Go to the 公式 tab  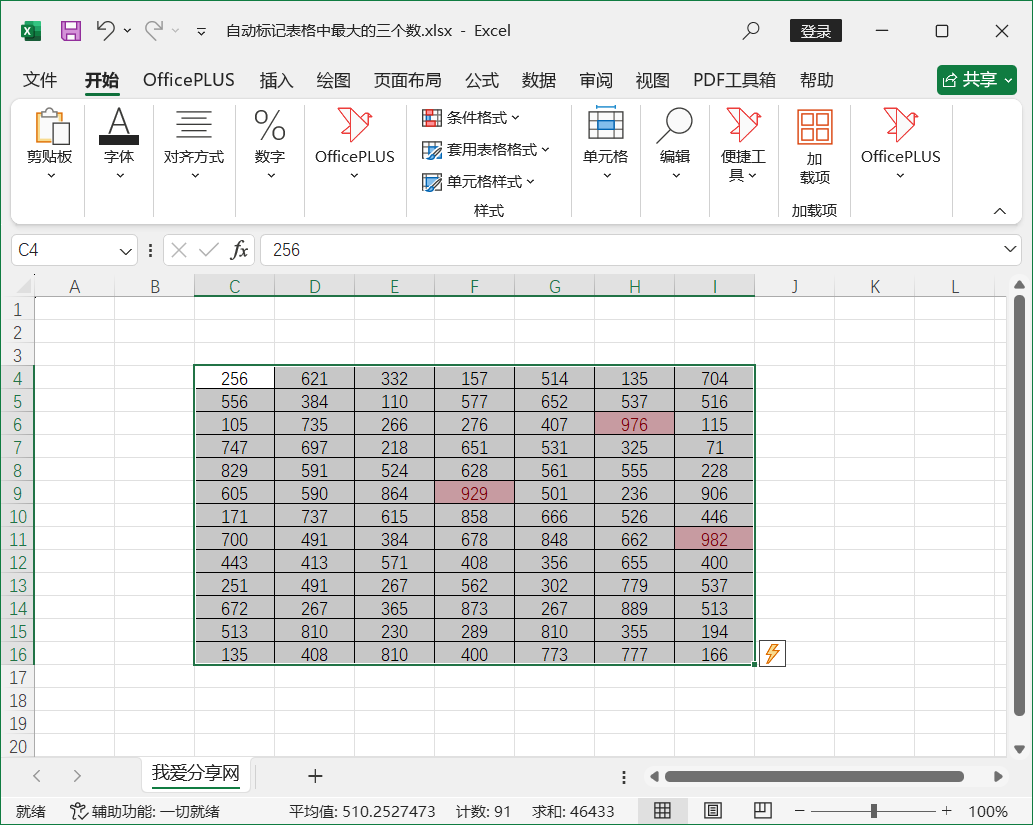tap(482, 80)
